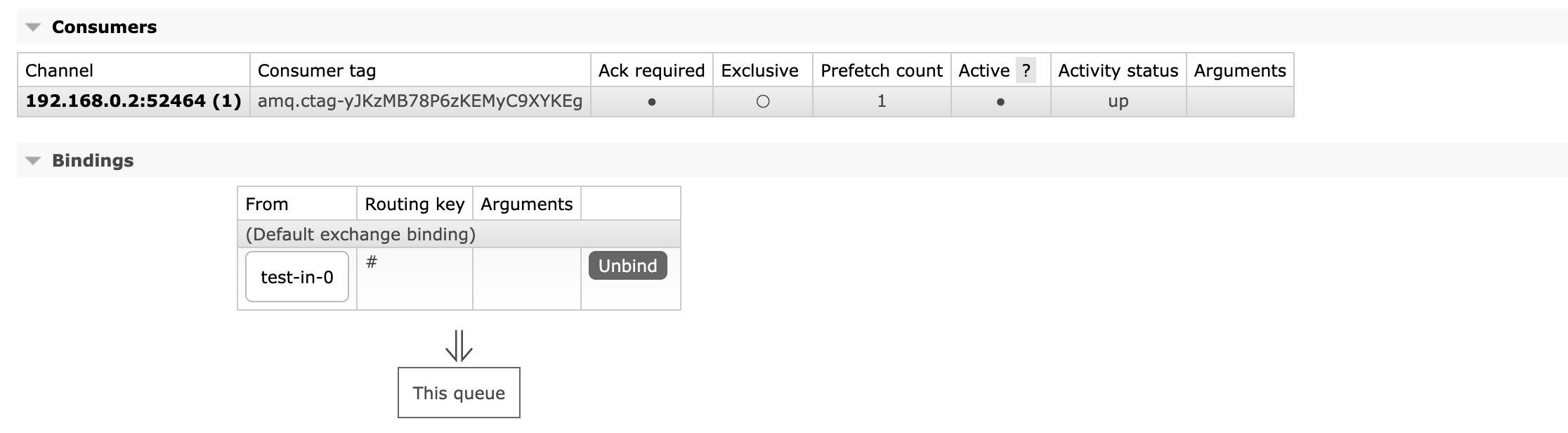Click the Default exchange binding row

click(x=360, y=234)
